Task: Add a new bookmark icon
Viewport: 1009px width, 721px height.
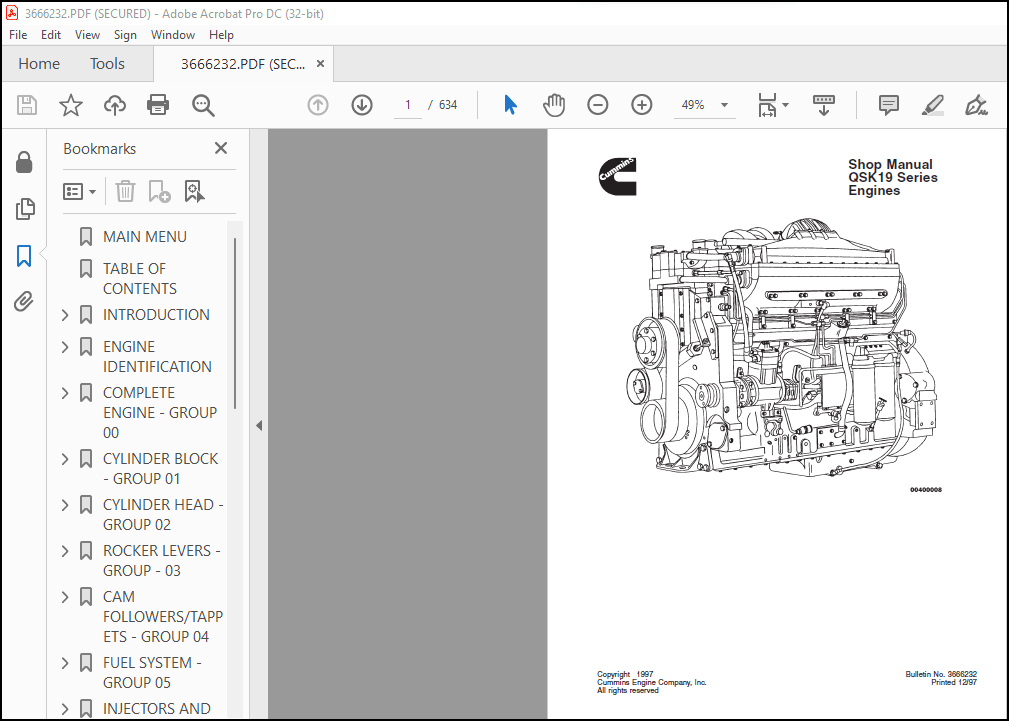Action: click(159, 191)
